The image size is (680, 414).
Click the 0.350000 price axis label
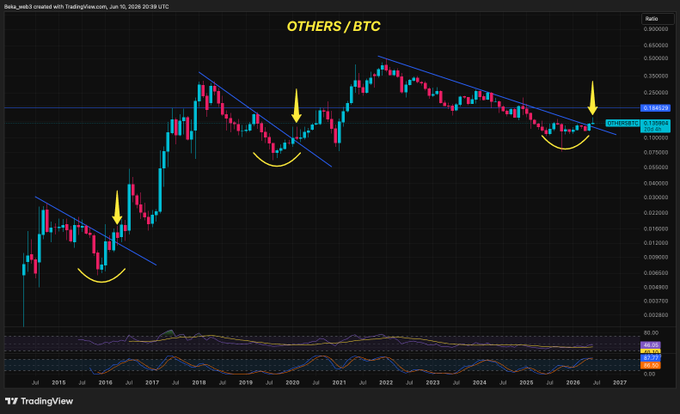tap(656, 76)
